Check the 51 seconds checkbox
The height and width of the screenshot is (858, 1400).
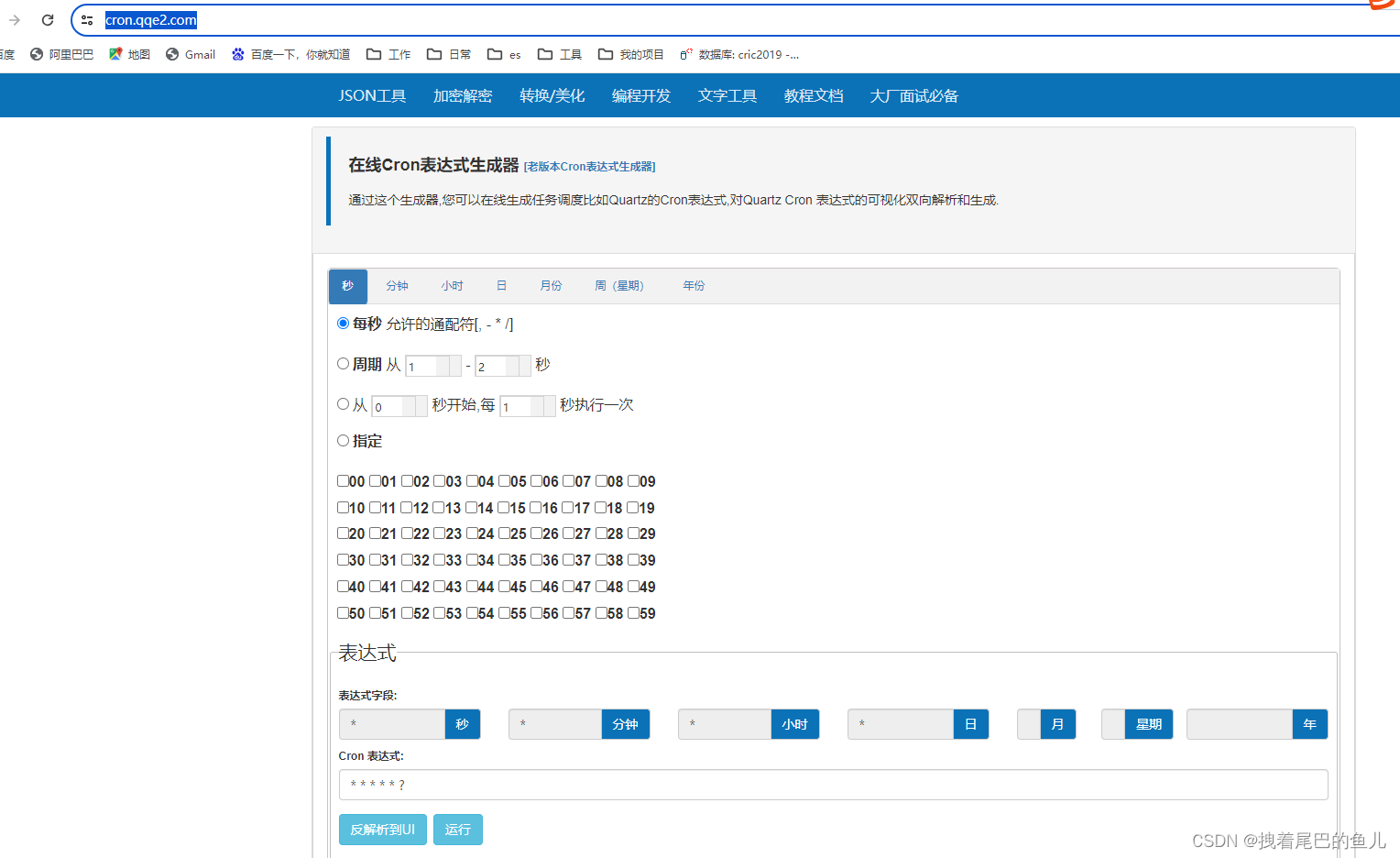point(375,613)
